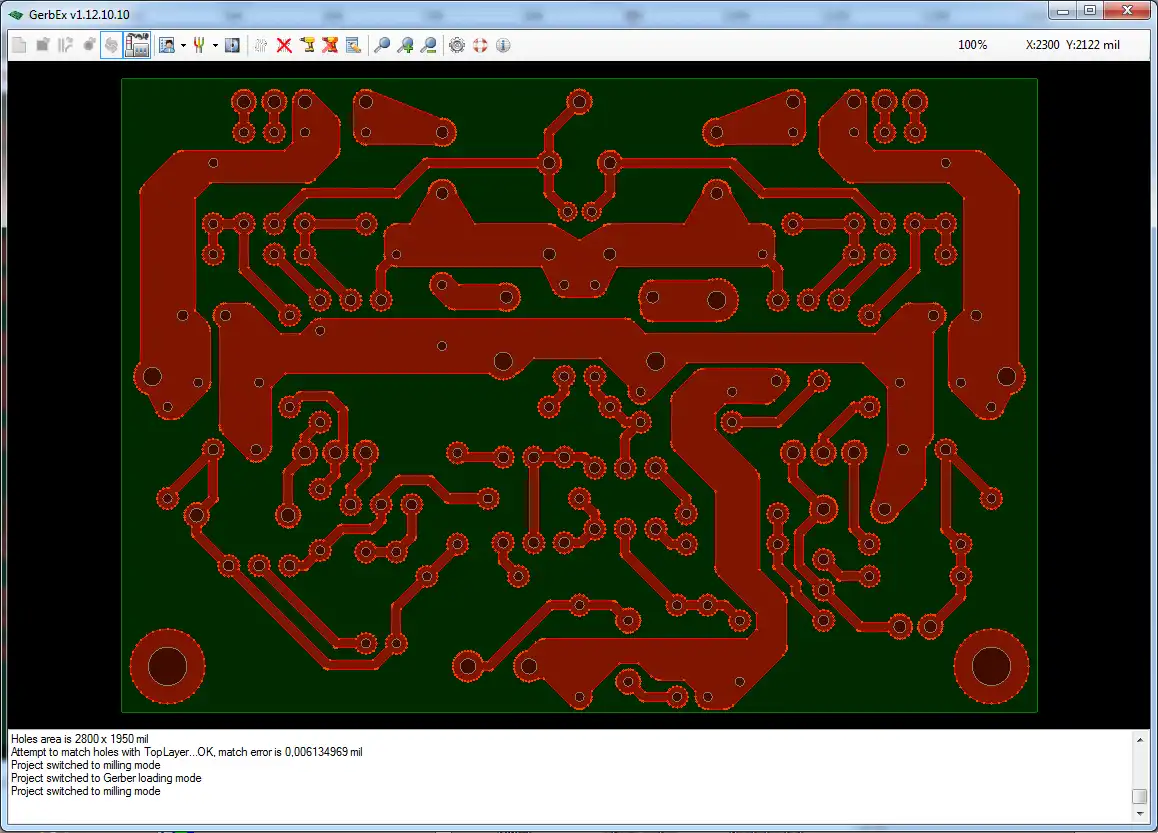Screen dimensions: 1158x833
Task: Click the red X delete icon
Action: [284, 45]
